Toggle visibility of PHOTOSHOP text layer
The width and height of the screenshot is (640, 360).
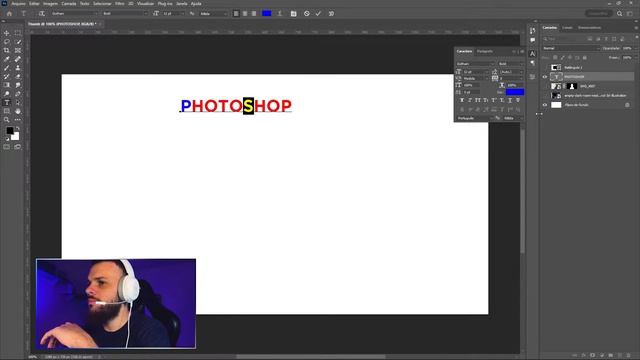point(544,77)
